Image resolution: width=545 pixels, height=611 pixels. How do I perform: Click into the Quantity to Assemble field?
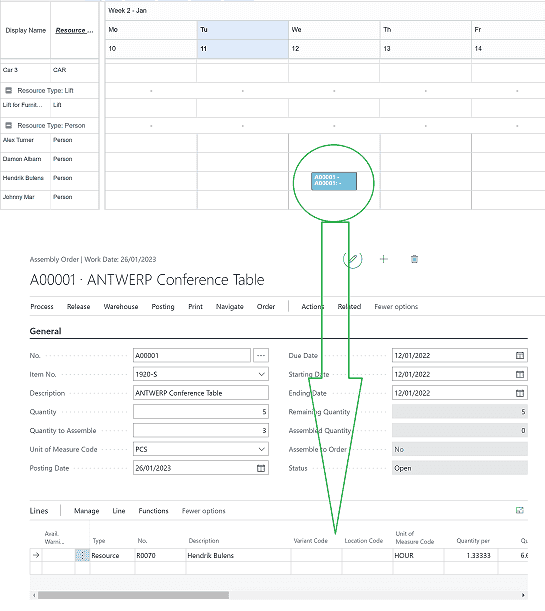click(201, 431)
